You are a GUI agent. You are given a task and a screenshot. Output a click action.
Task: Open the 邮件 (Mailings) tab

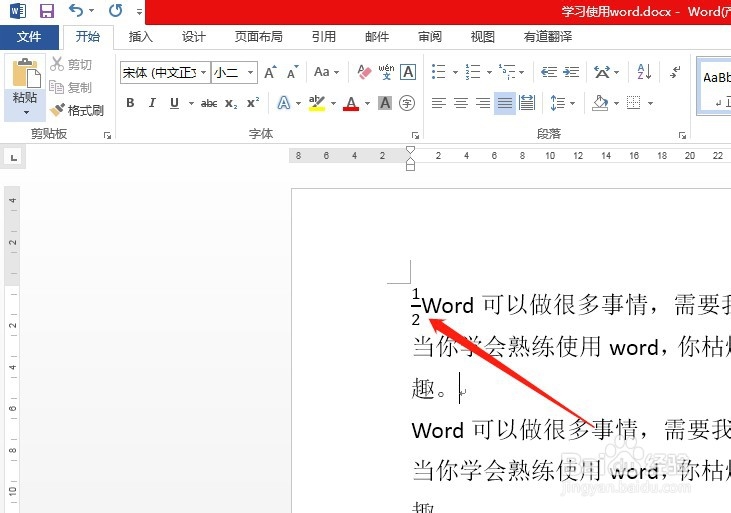pos(377,37)
